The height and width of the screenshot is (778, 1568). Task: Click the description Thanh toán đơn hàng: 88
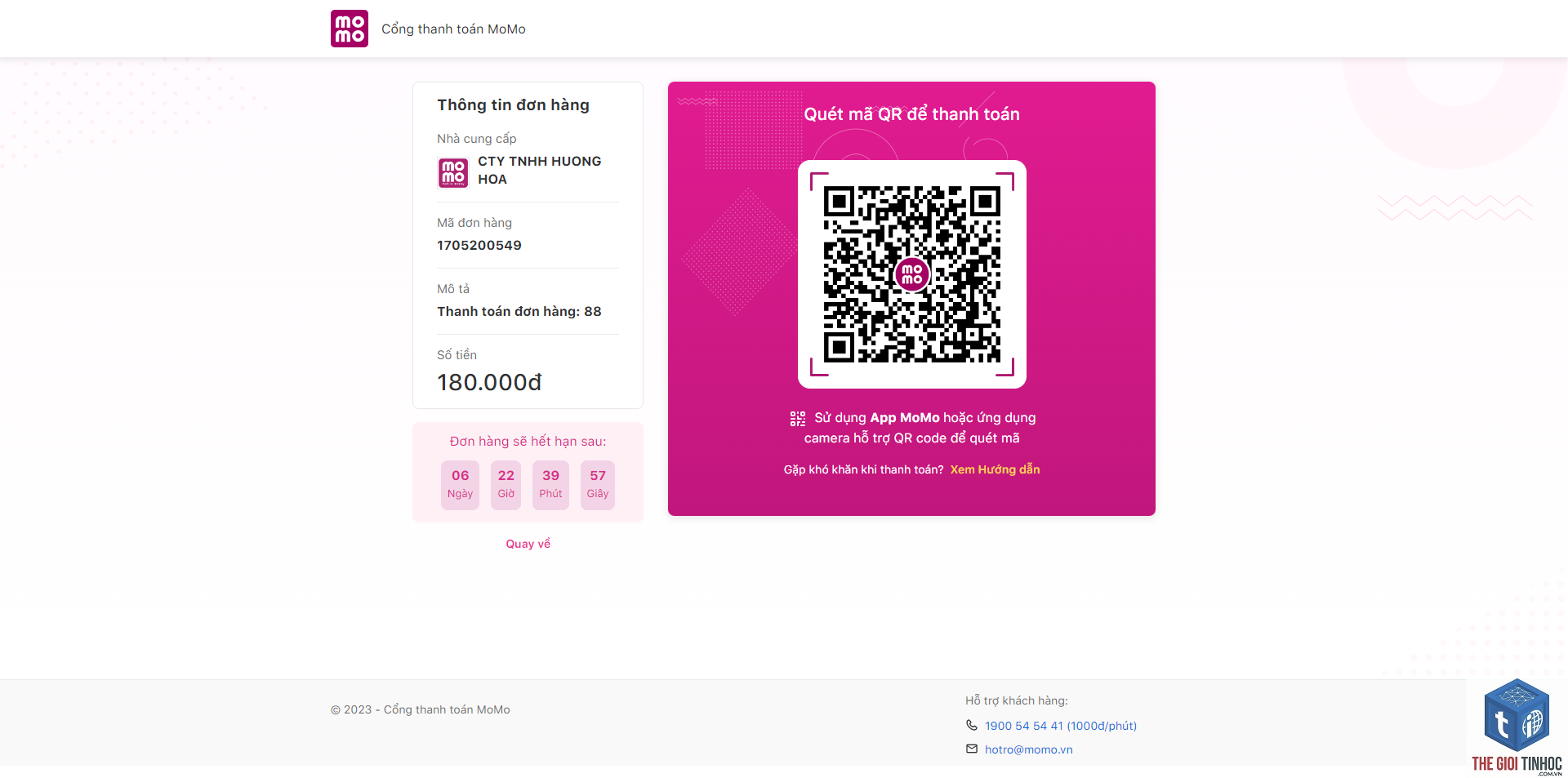(x=519, y=312)
